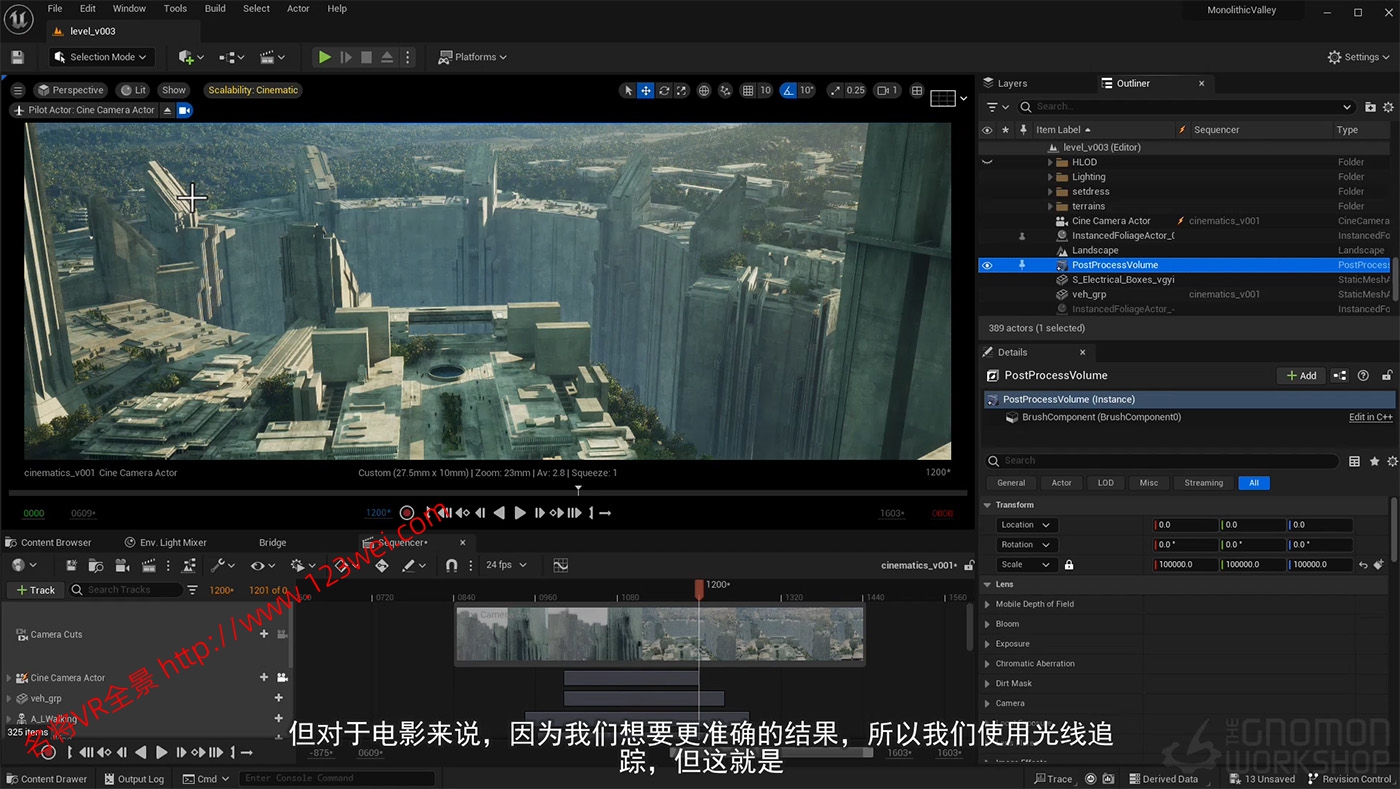The width and height of the screenshot is (1400, 789).
Task: Select the Move tool in viewport toolbar
Action: click(645, 90)
